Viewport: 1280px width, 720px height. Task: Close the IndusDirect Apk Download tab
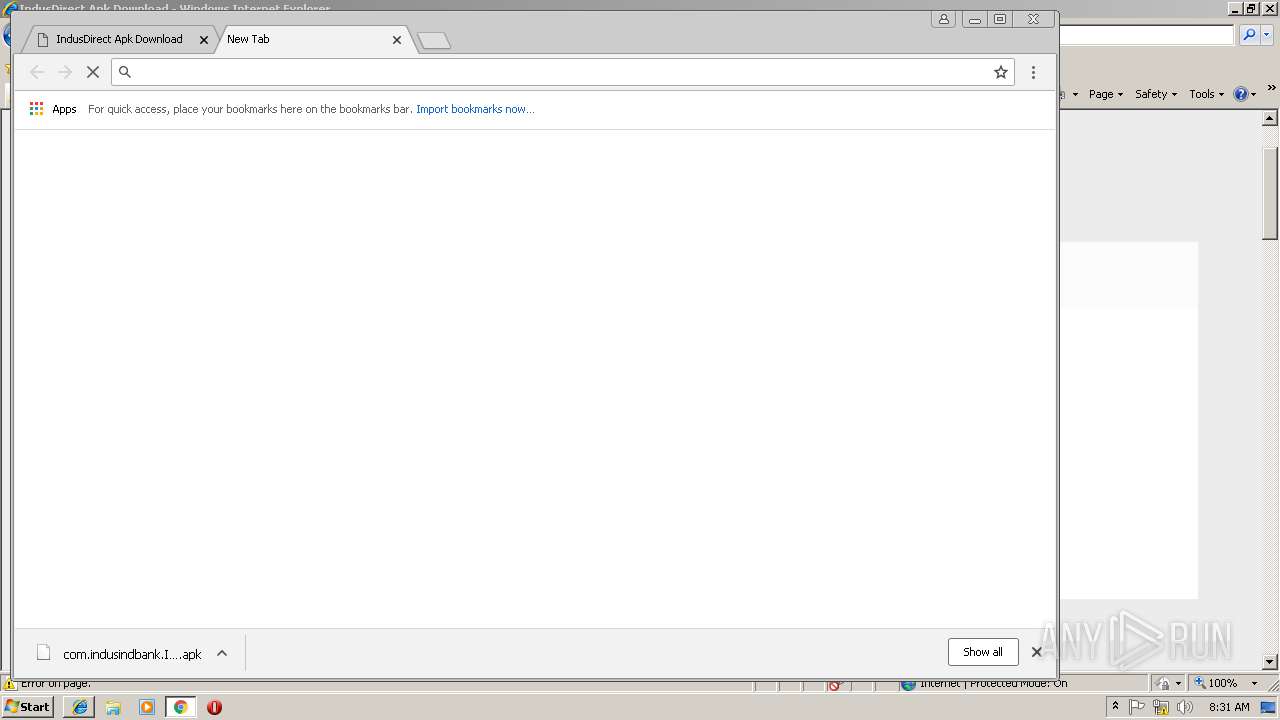(x=204, y=40)
